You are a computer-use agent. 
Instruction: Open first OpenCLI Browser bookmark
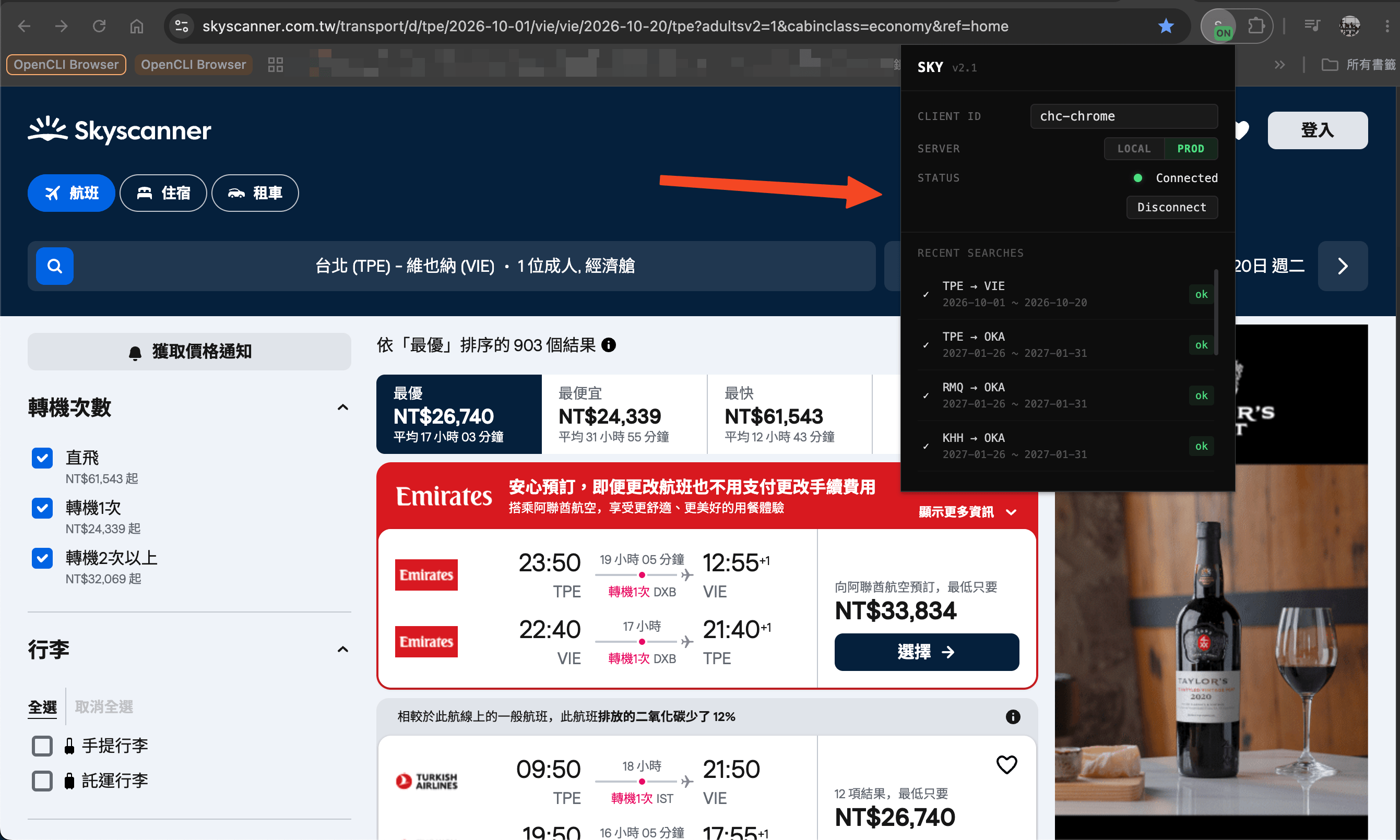click(x=66, y=65)
